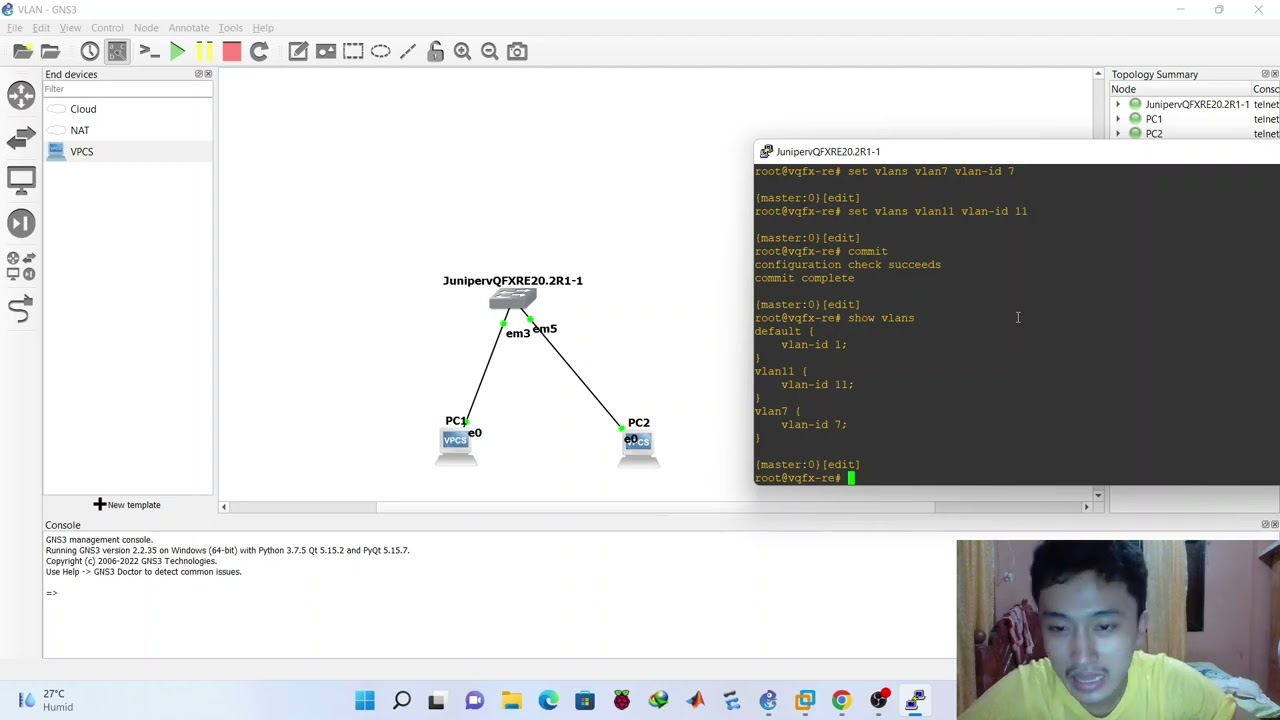Toggle the lock/unlock items padlock icon
Viewport: 1280px width, 720px height.
pos(435,51)
